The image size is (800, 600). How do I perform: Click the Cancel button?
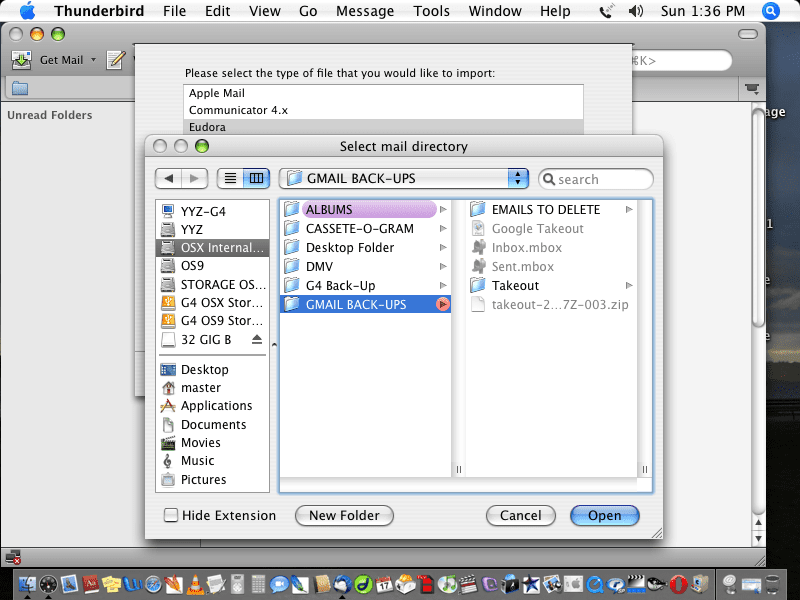(520, 515)
